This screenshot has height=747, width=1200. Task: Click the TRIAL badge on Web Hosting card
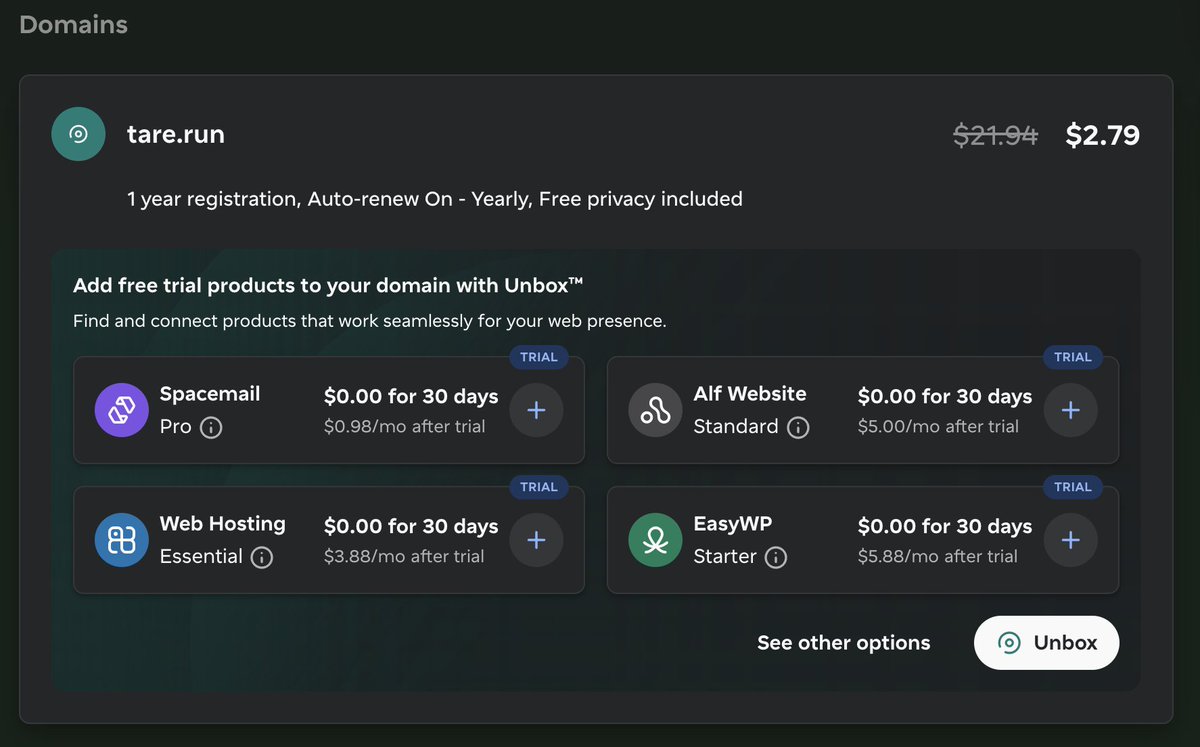(539, 487)
